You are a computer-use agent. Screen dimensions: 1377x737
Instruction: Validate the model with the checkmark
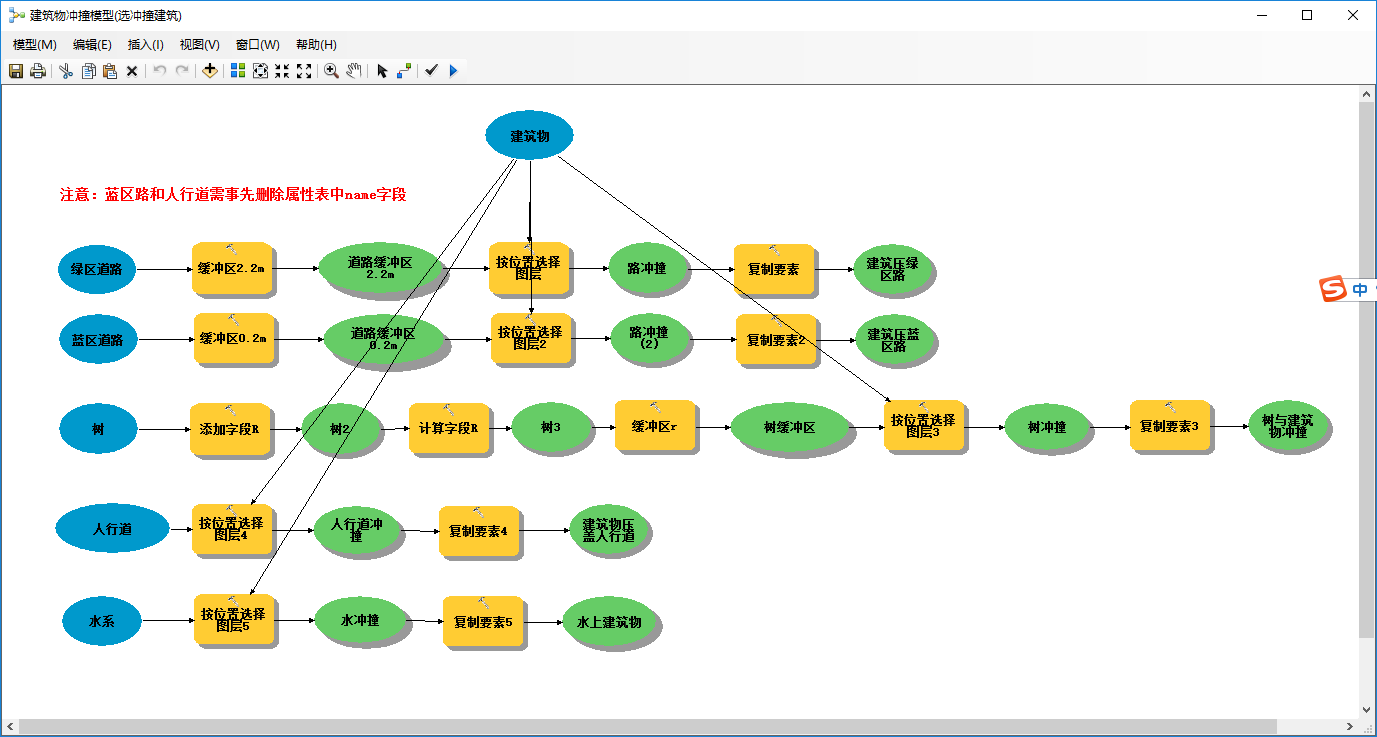point(431,71)
